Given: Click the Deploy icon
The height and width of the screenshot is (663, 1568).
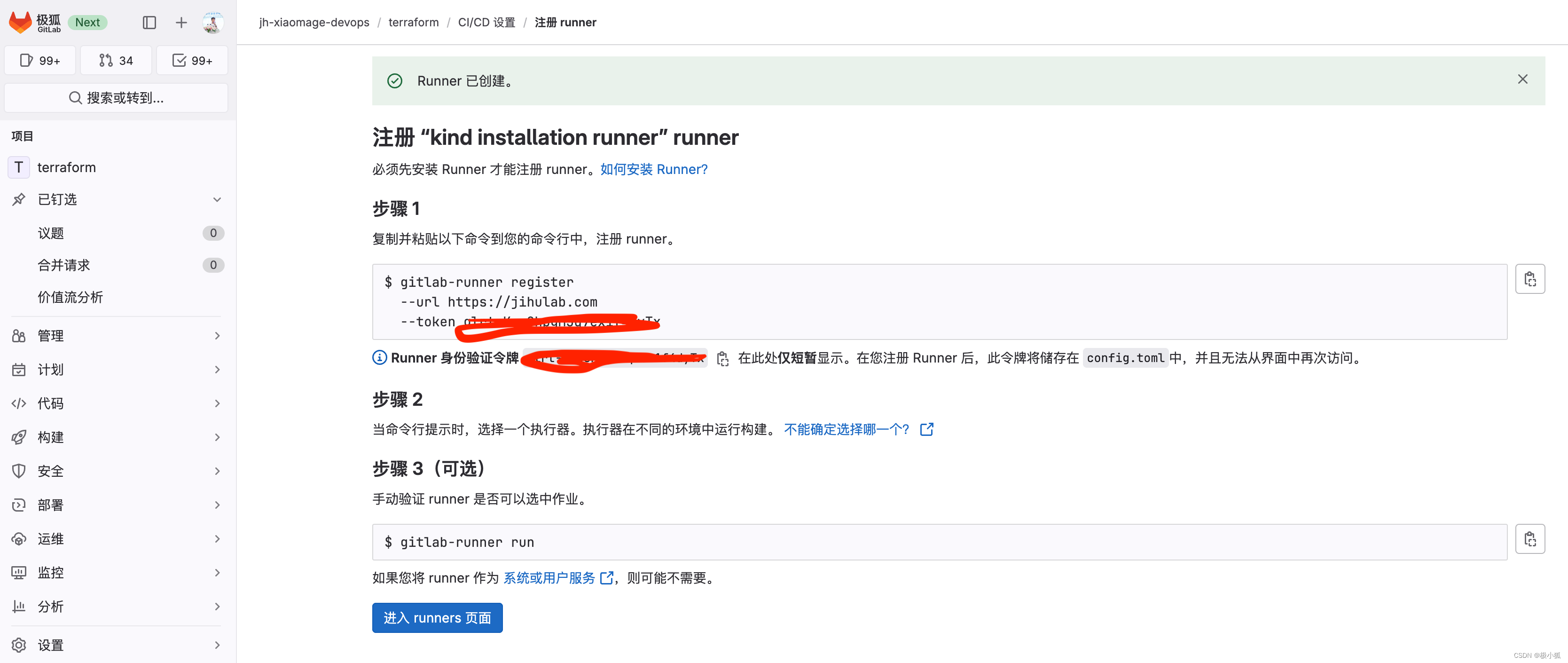Looking at the screenshot, I should coord(19,505).
